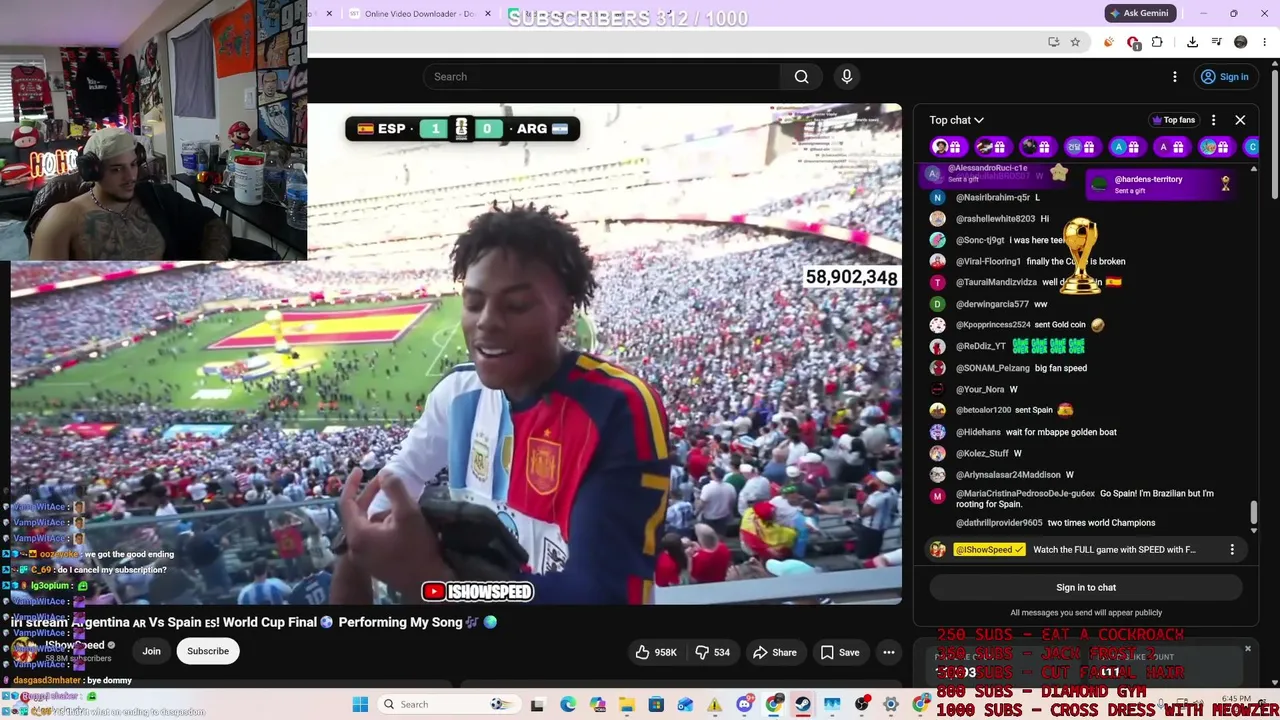Image resolution: width=1280 pixels, height=720 pixels.
Task: Click @Hidehans wait for mbappe message
Action: pos(1023,432)
